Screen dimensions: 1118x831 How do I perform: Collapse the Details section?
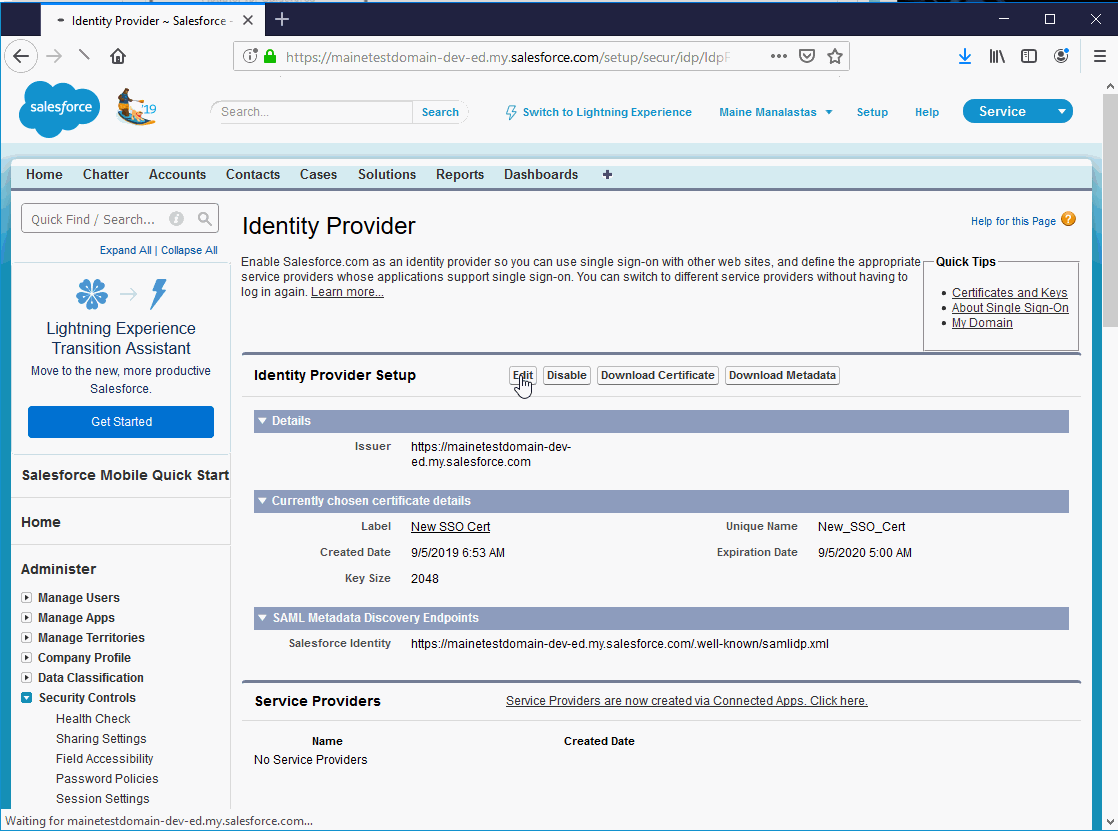click(x=262, y=421)
